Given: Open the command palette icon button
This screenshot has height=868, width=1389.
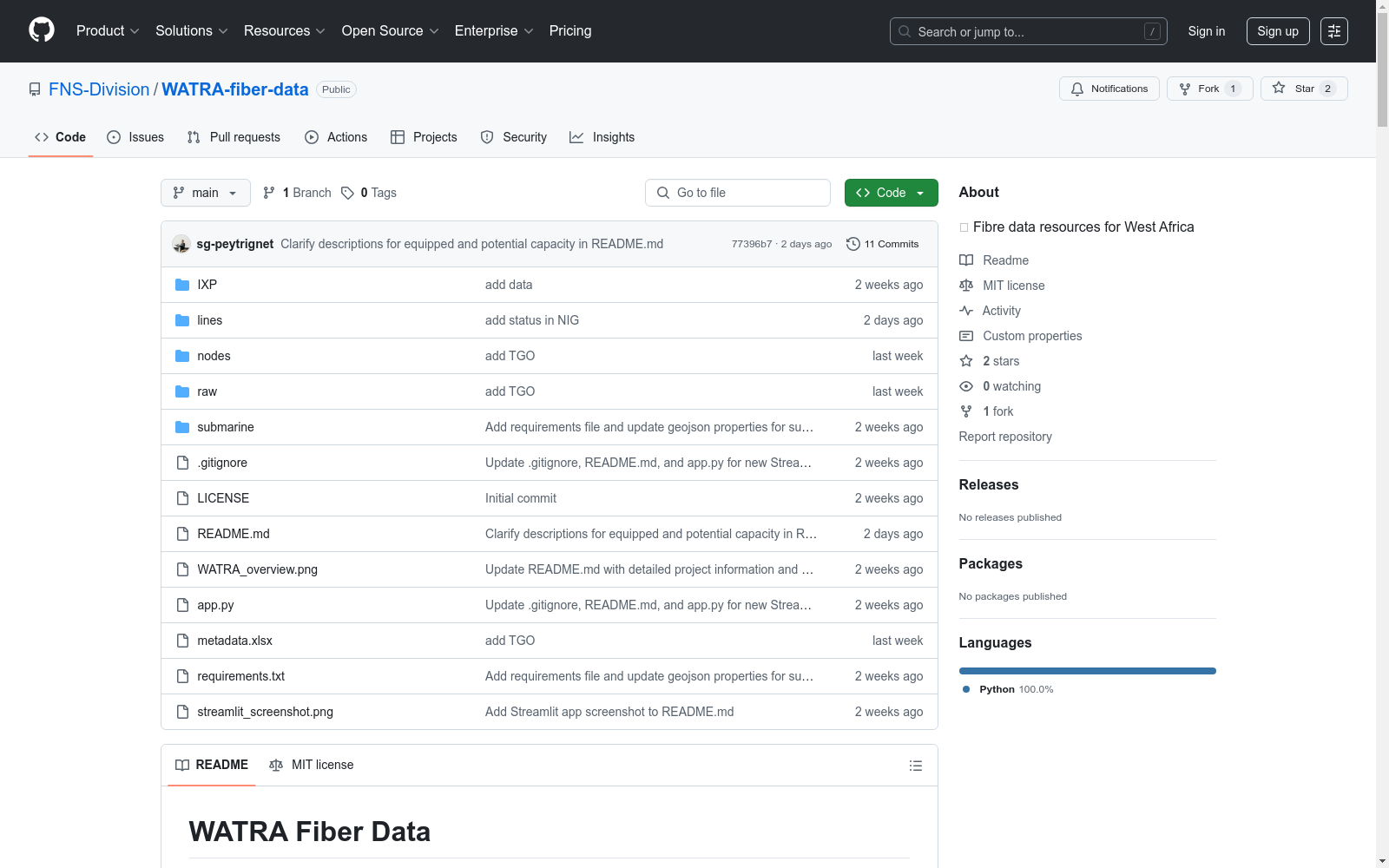Looking at the screenshot, I should pos(1334,31).
